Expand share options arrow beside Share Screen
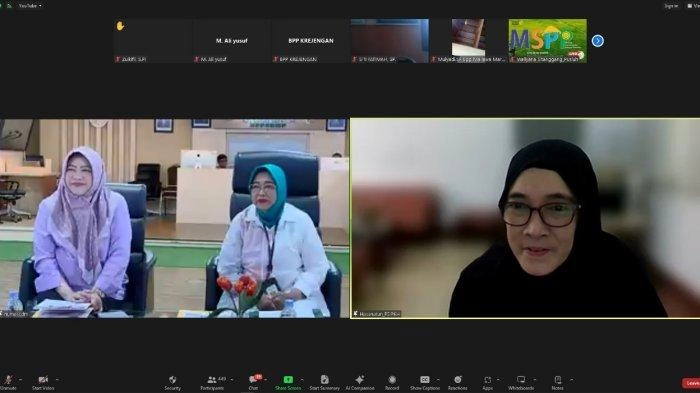Screen dimensions: 700x393 coord(302,380)
